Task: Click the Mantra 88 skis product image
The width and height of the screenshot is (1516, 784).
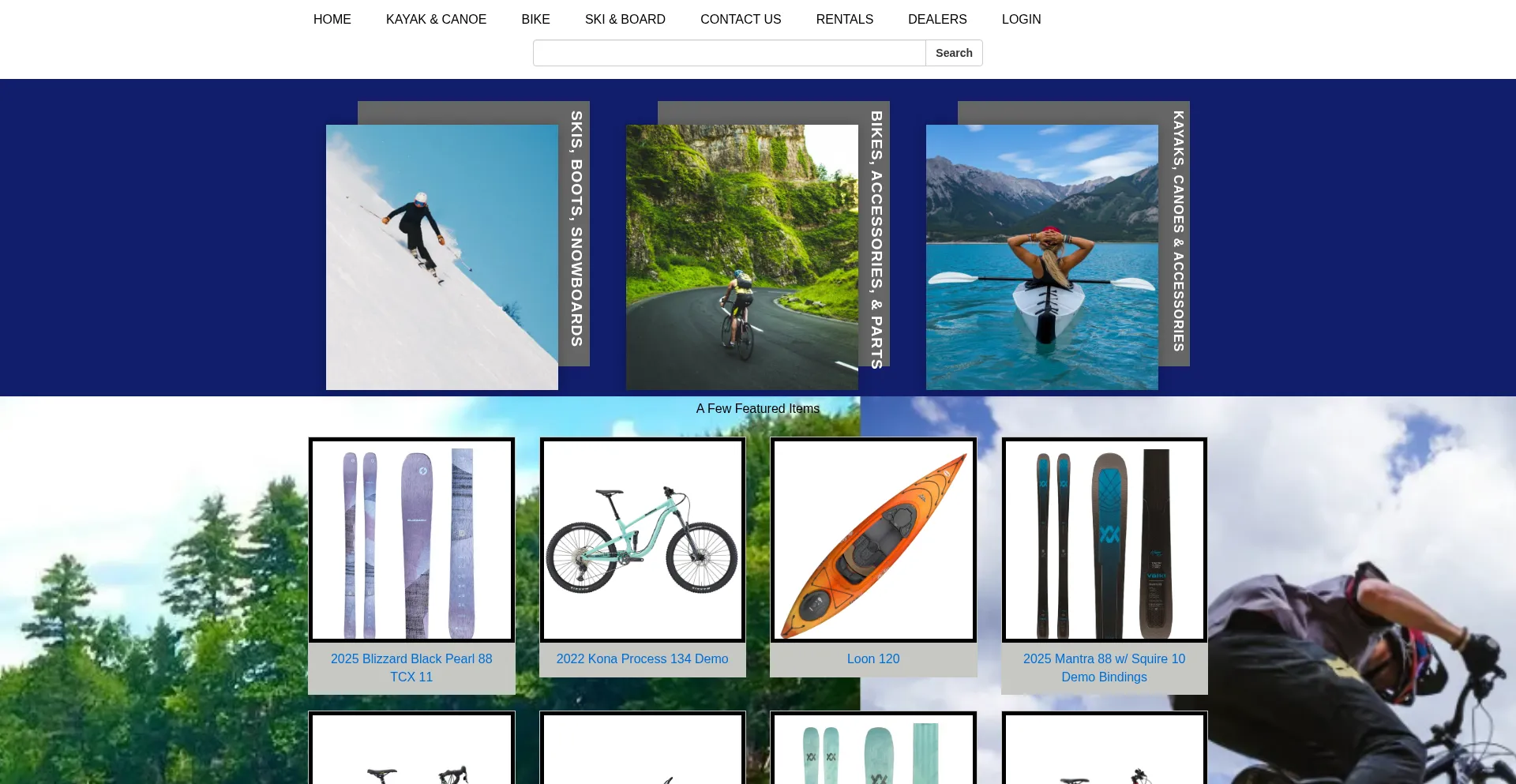Action: click(1104, 540)
